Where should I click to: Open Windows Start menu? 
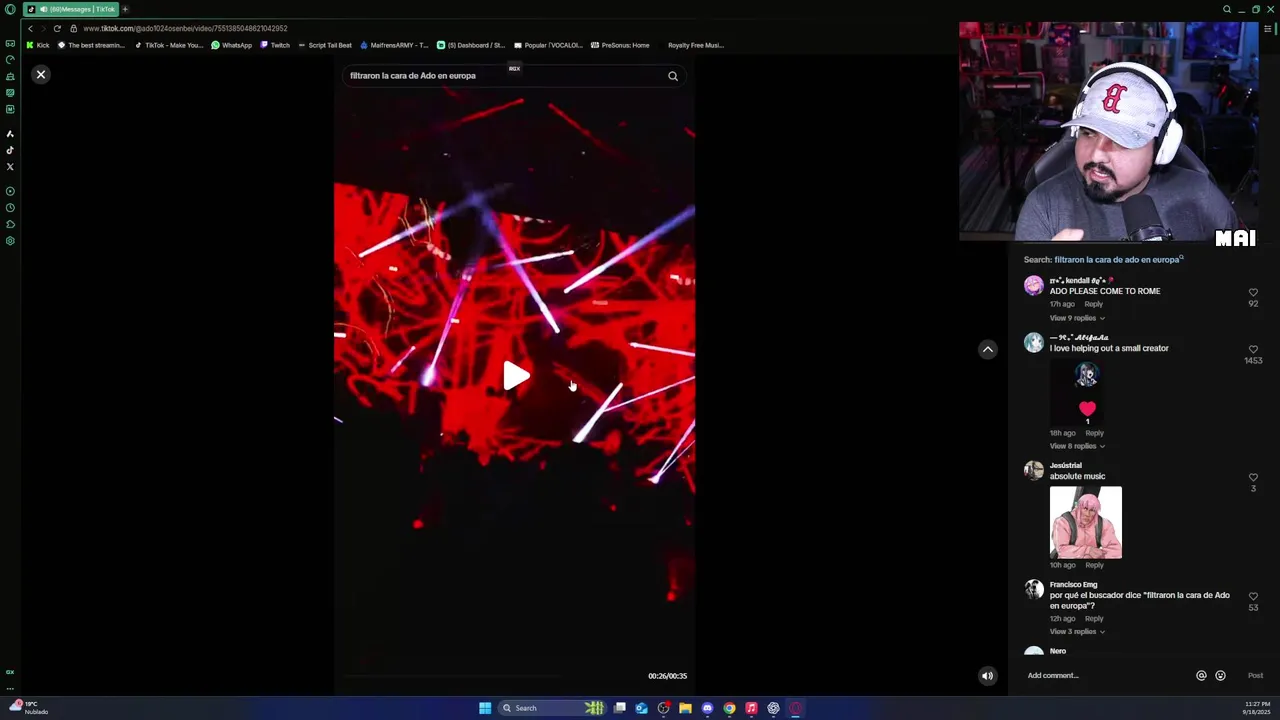485,708
